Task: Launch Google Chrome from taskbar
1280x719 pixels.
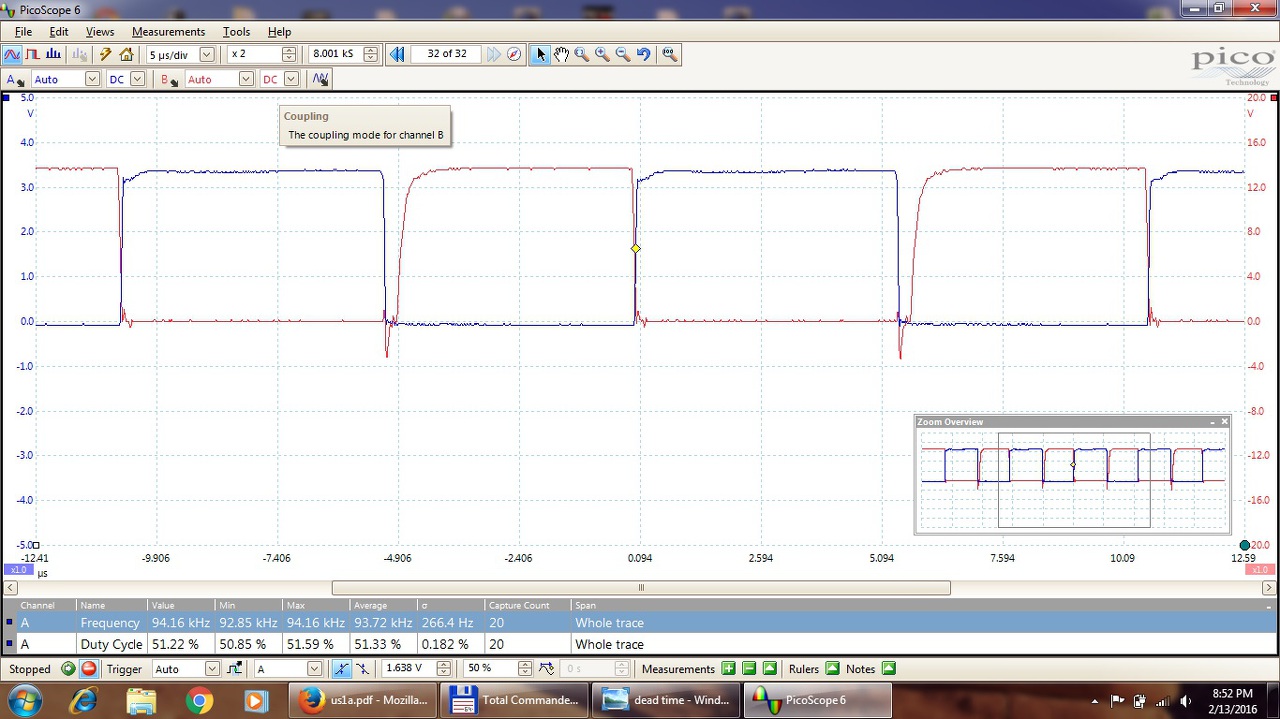Action: pyautogui.click(x=199, y=701)
